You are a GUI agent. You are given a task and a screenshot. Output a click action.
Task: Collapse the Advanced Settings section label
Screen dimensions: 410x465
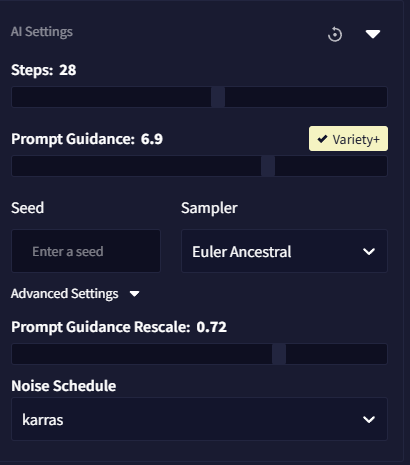64,294
